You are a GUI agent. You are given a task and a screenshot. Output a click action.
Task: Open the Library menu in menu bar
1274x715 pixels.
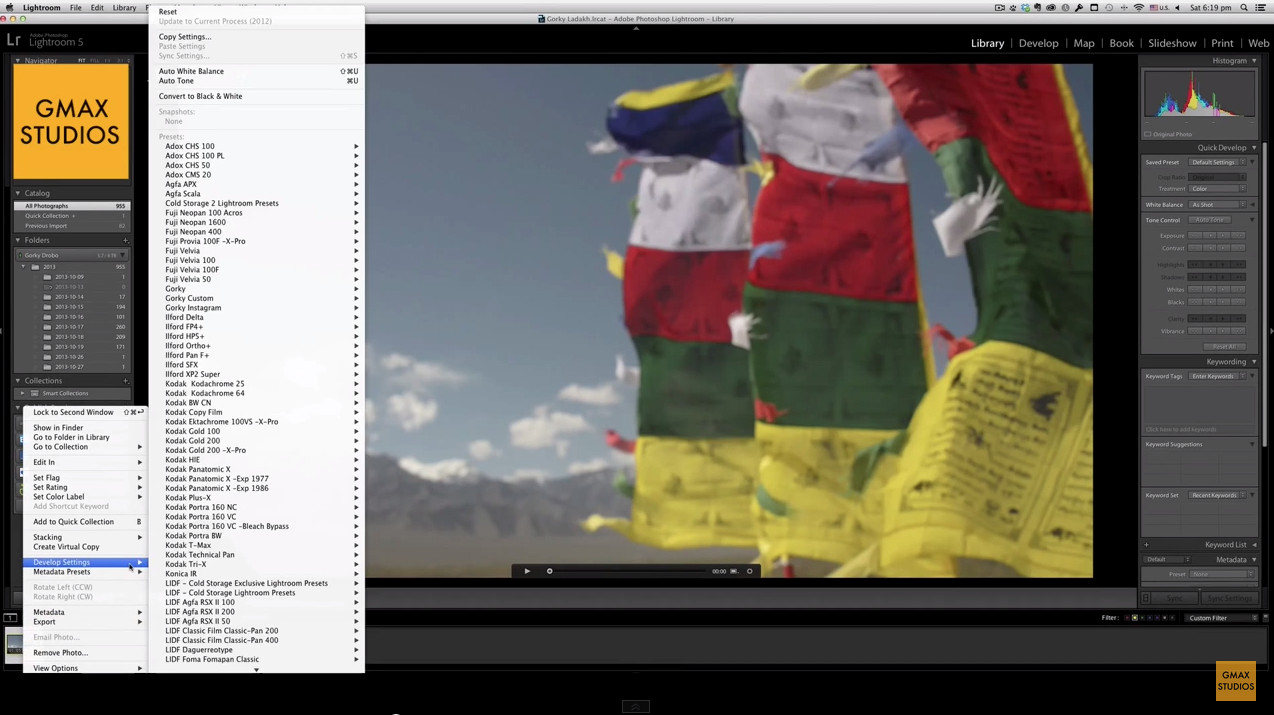pyautogui.click(x=124, y=7)
